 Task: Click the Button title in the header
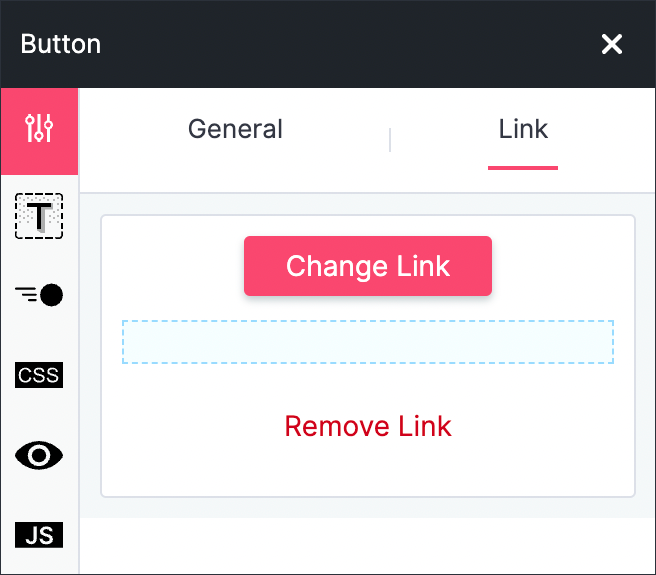61,44
